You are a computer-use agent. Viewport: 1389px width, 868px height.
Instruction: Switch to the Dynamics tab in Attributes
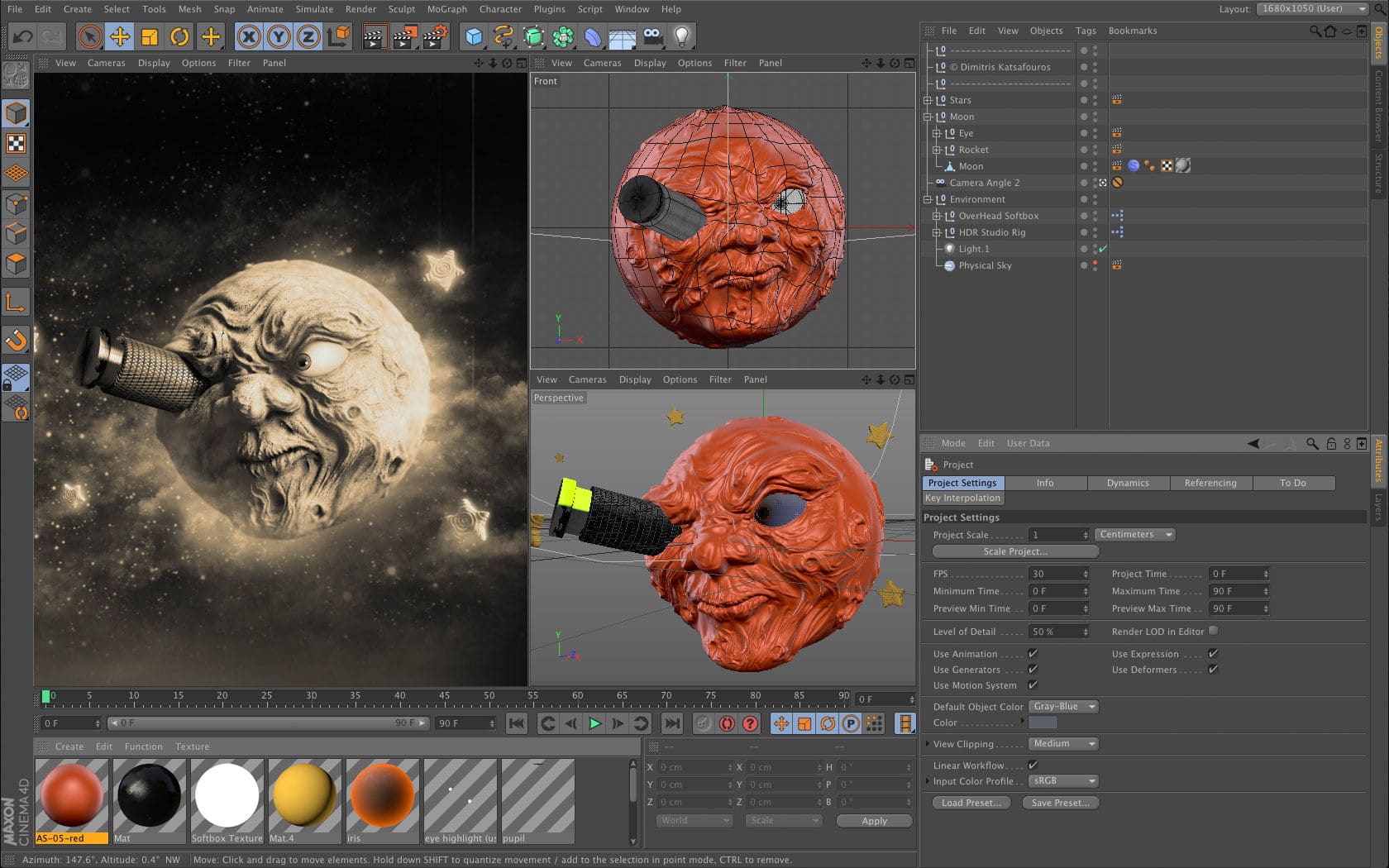coord(1128,483)
